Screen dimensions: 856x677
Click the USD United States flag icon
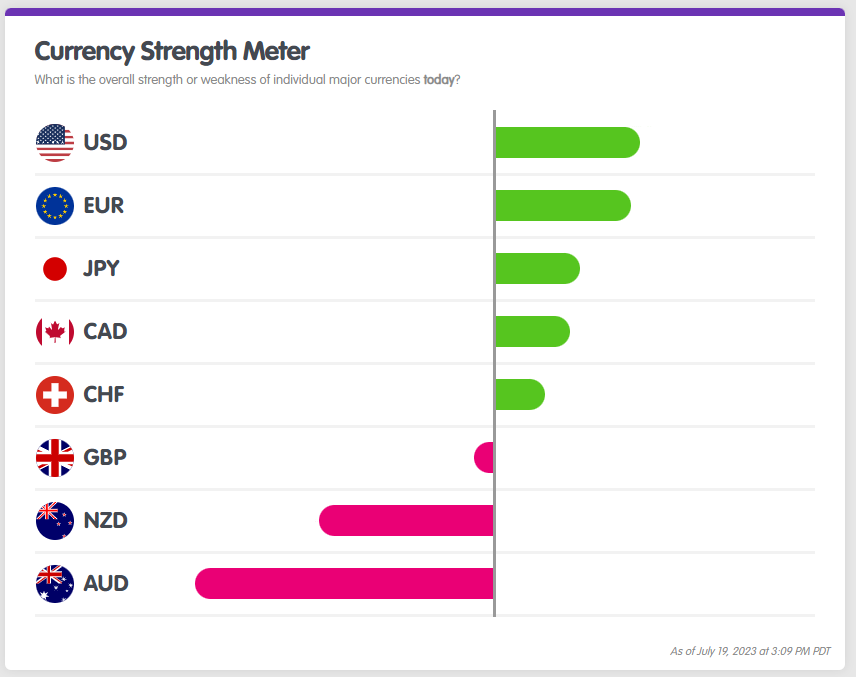pos(54,142)
